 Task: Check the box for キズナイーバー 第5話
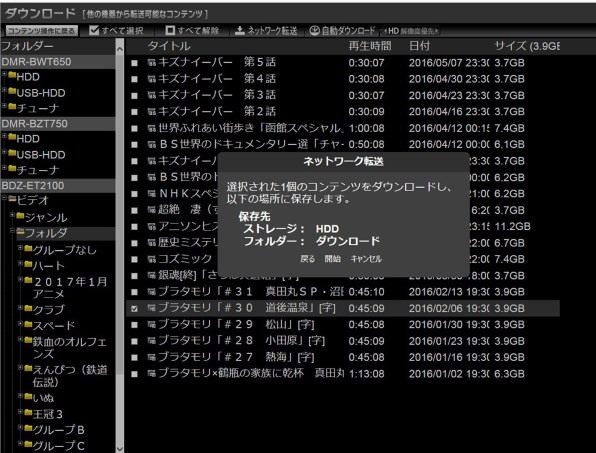pos(134,63)
